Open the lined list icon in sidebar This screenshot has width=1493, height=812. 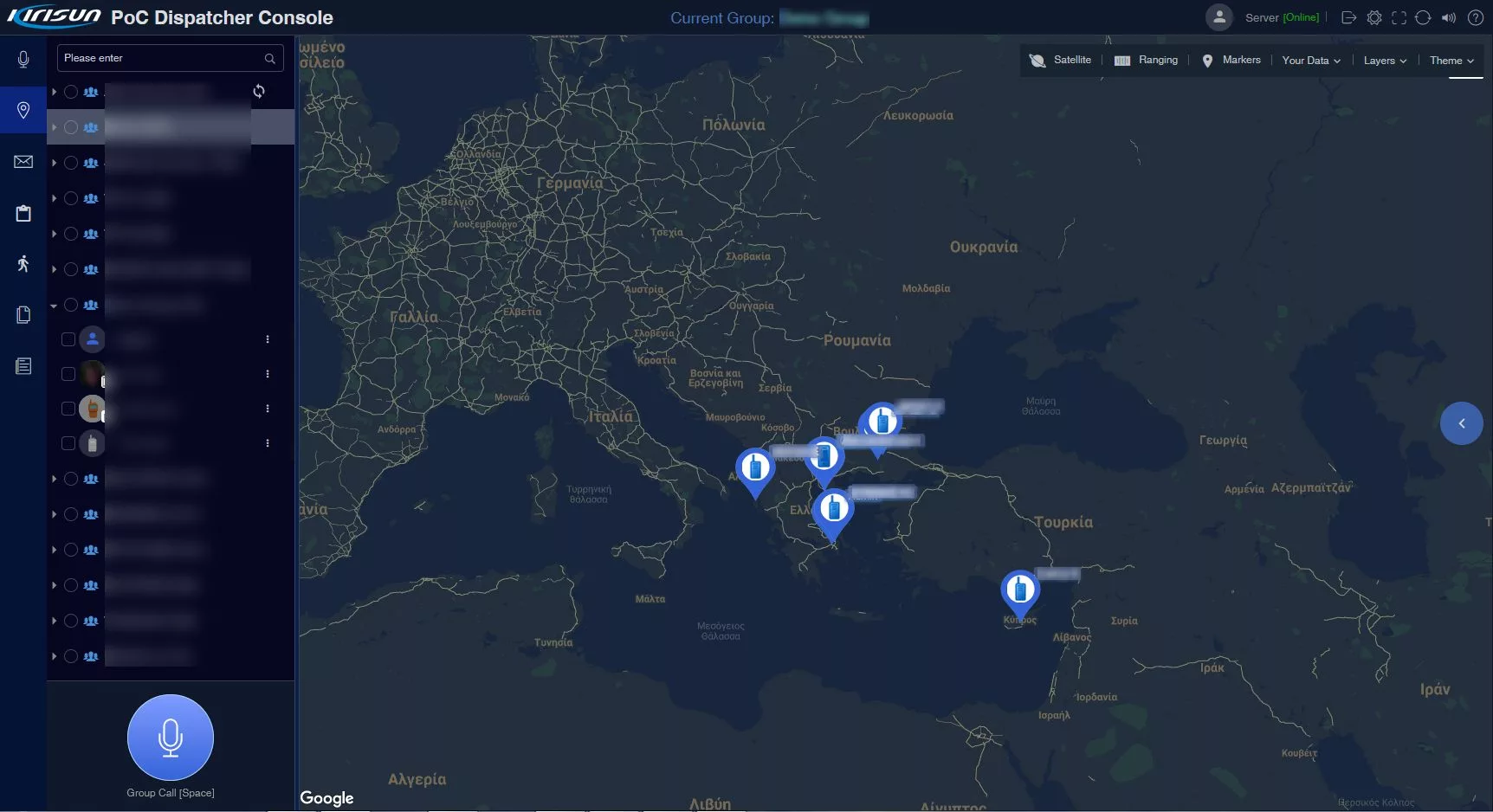tap(23, 366)
